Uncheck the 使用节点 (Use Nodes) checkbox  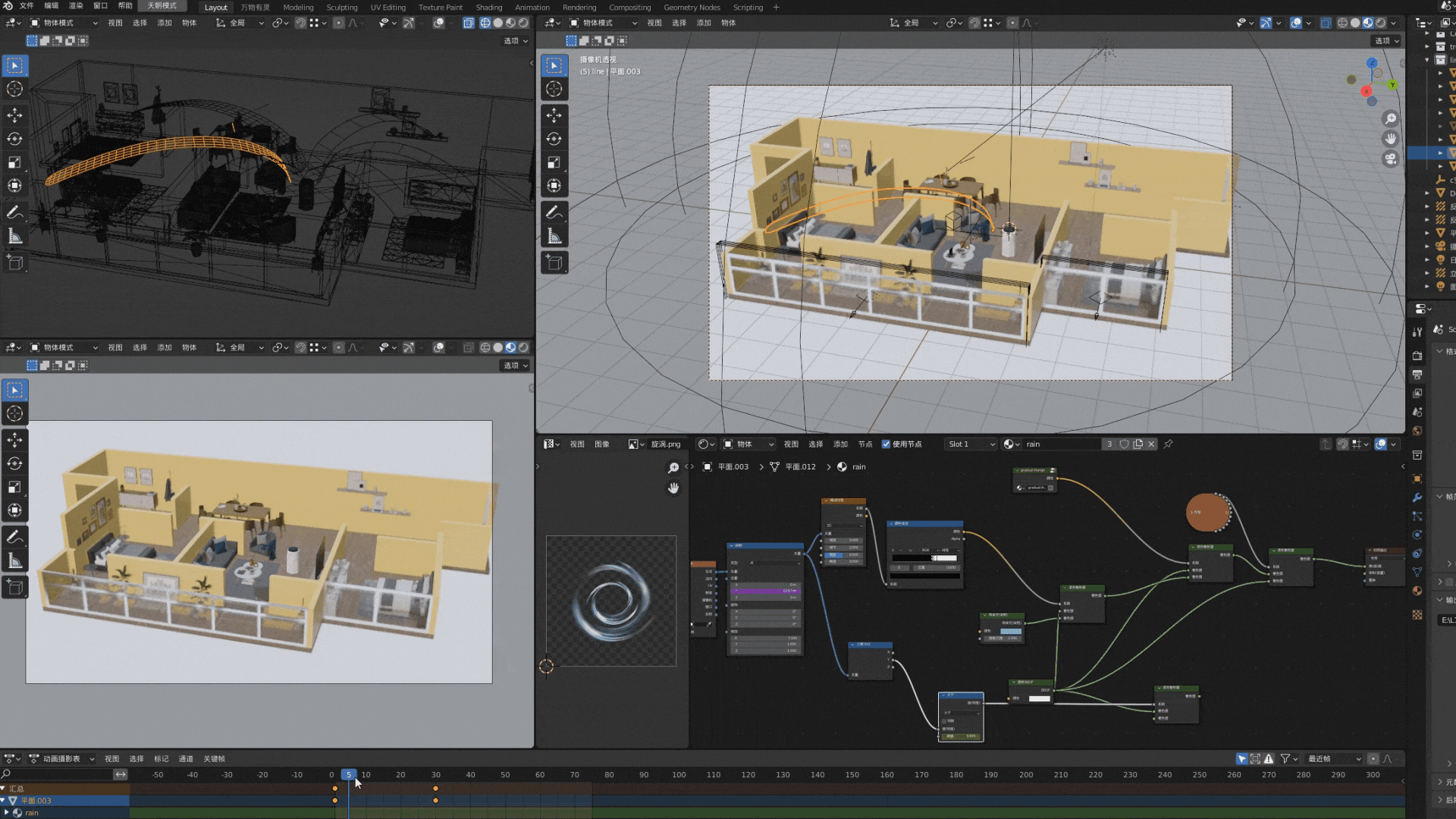pos(886,444)
